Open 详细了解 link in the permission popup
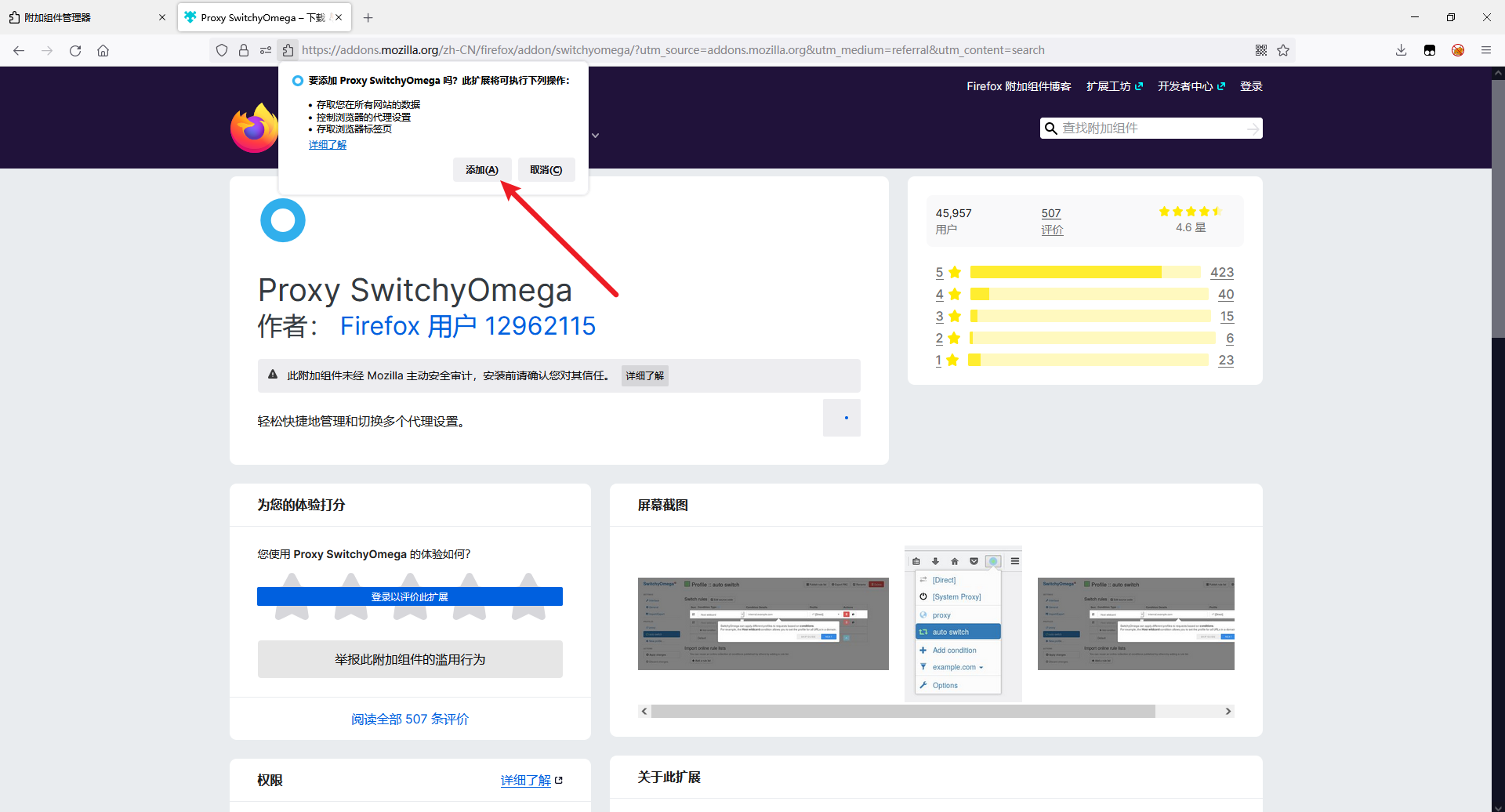1505x812 pixels. (x=328, y=145)
